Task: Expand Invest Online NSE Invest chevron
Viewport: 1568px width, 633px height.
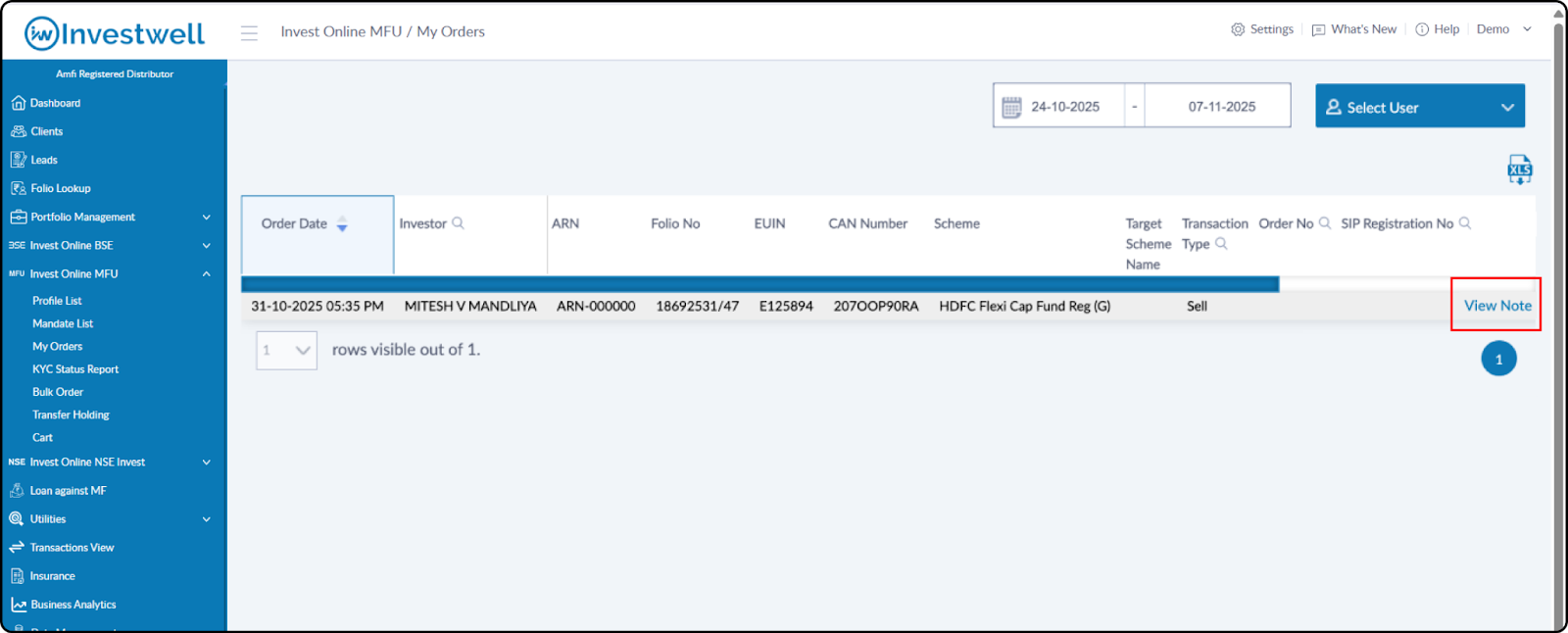Action: point(206,463)
